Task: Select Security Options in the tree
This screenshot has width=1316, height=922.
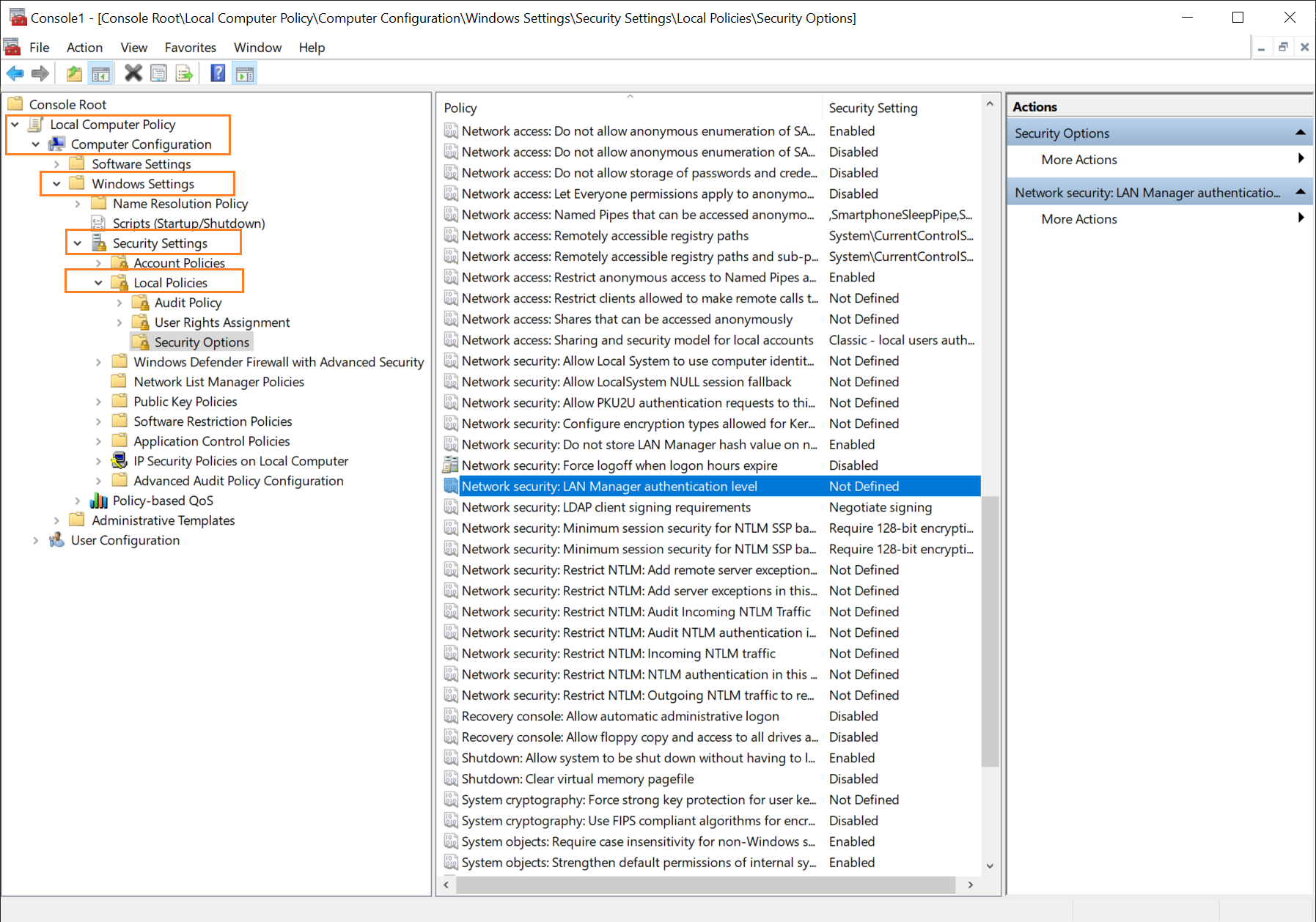Action: point(202,342)
